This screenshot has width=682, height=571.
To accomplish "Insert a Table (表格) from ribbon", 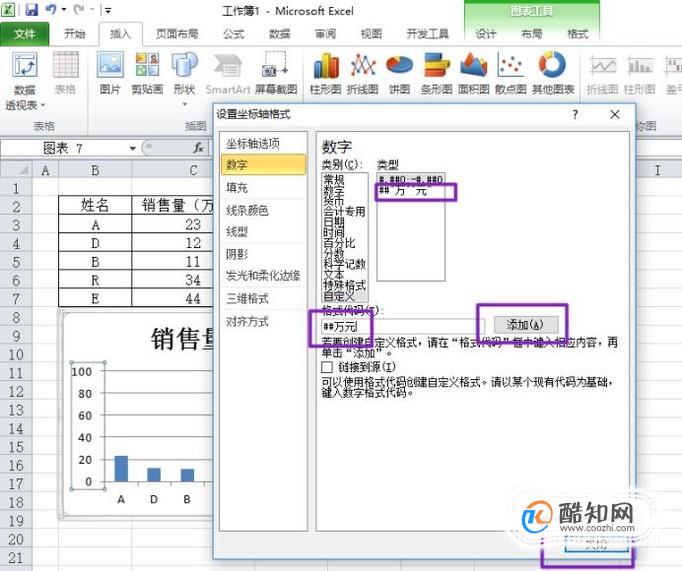I will click(x=65, y=73).
